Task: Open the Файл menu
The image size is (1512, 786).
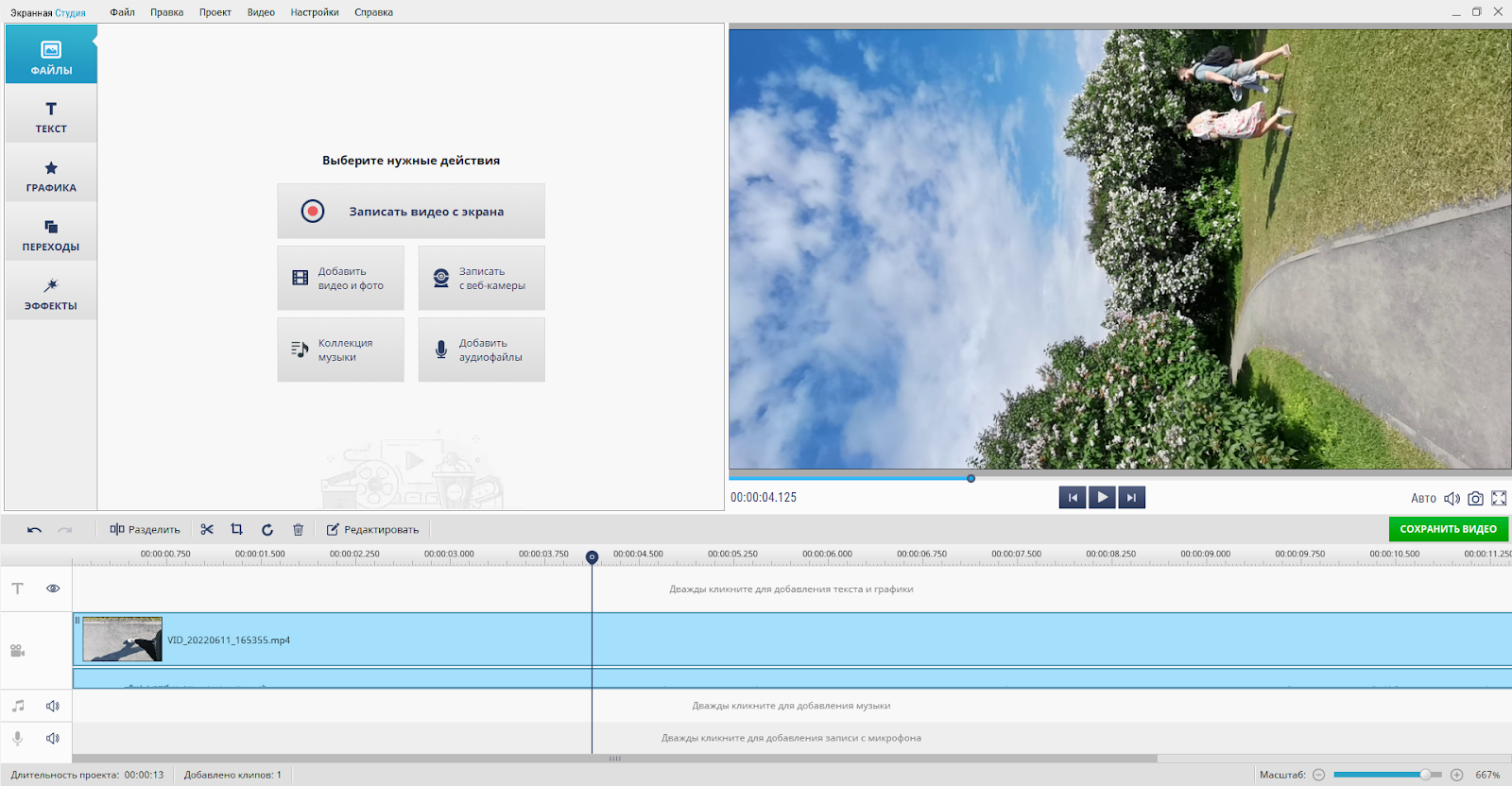Action: click(122, 12)
